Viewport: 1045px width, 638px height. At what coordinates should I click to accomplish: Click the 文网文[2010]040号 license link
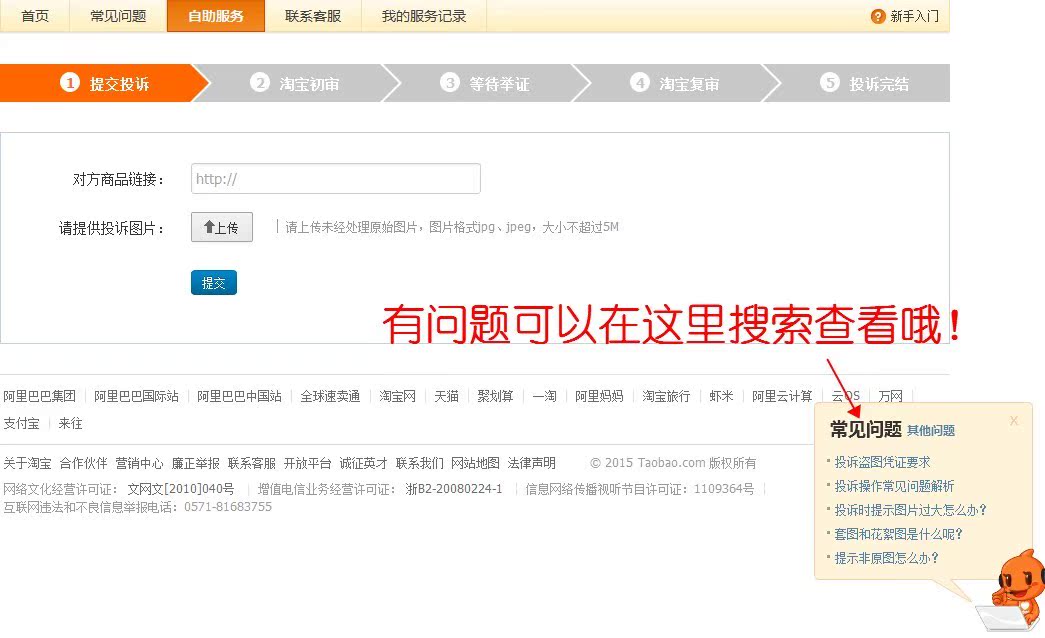pos(181,489)
